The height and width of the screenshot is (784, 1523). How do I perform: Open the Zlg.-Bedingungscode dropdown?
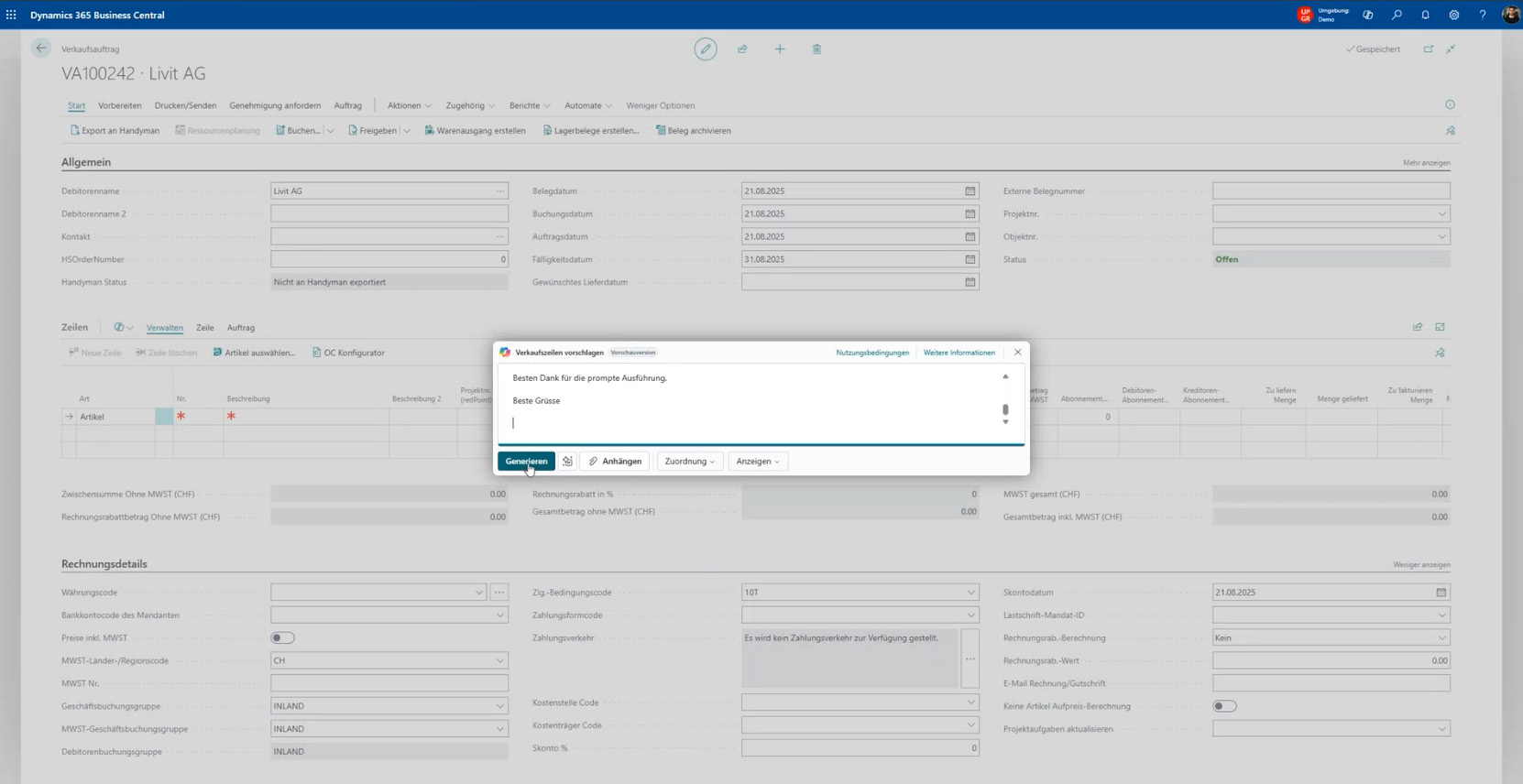(970, 593)
